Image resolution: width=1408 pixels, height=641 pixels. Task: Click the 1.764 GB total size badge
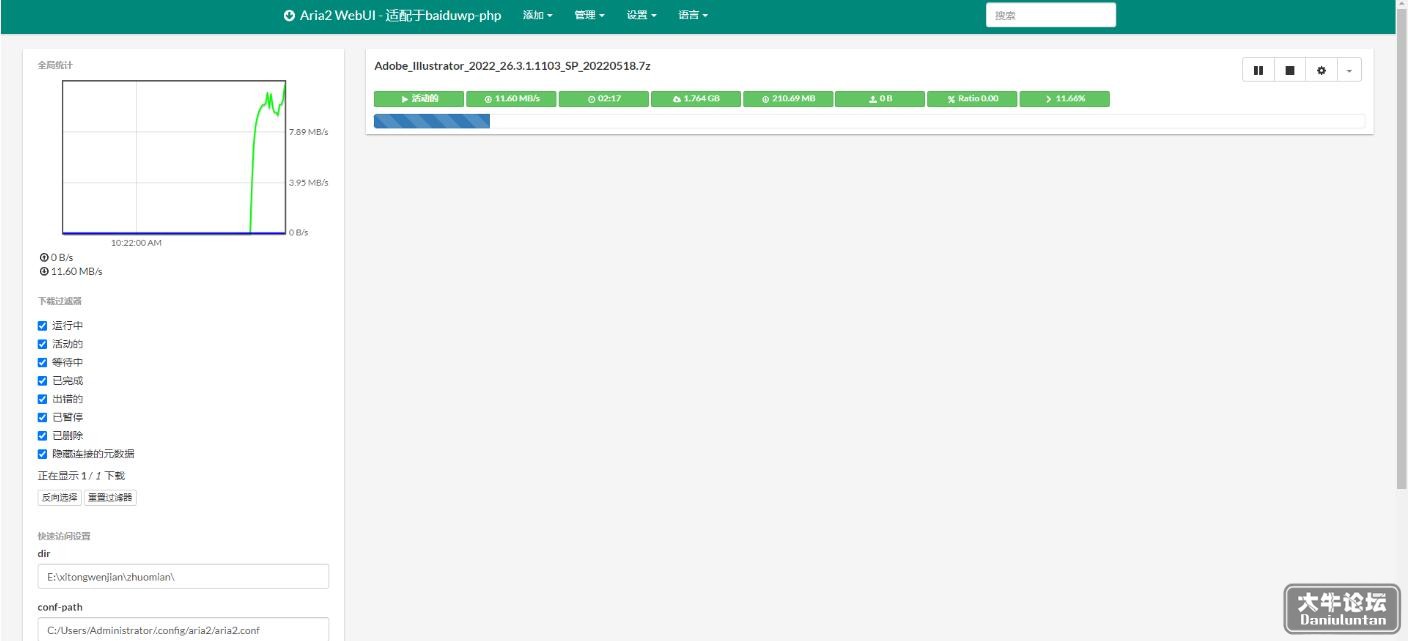point(696,99)
